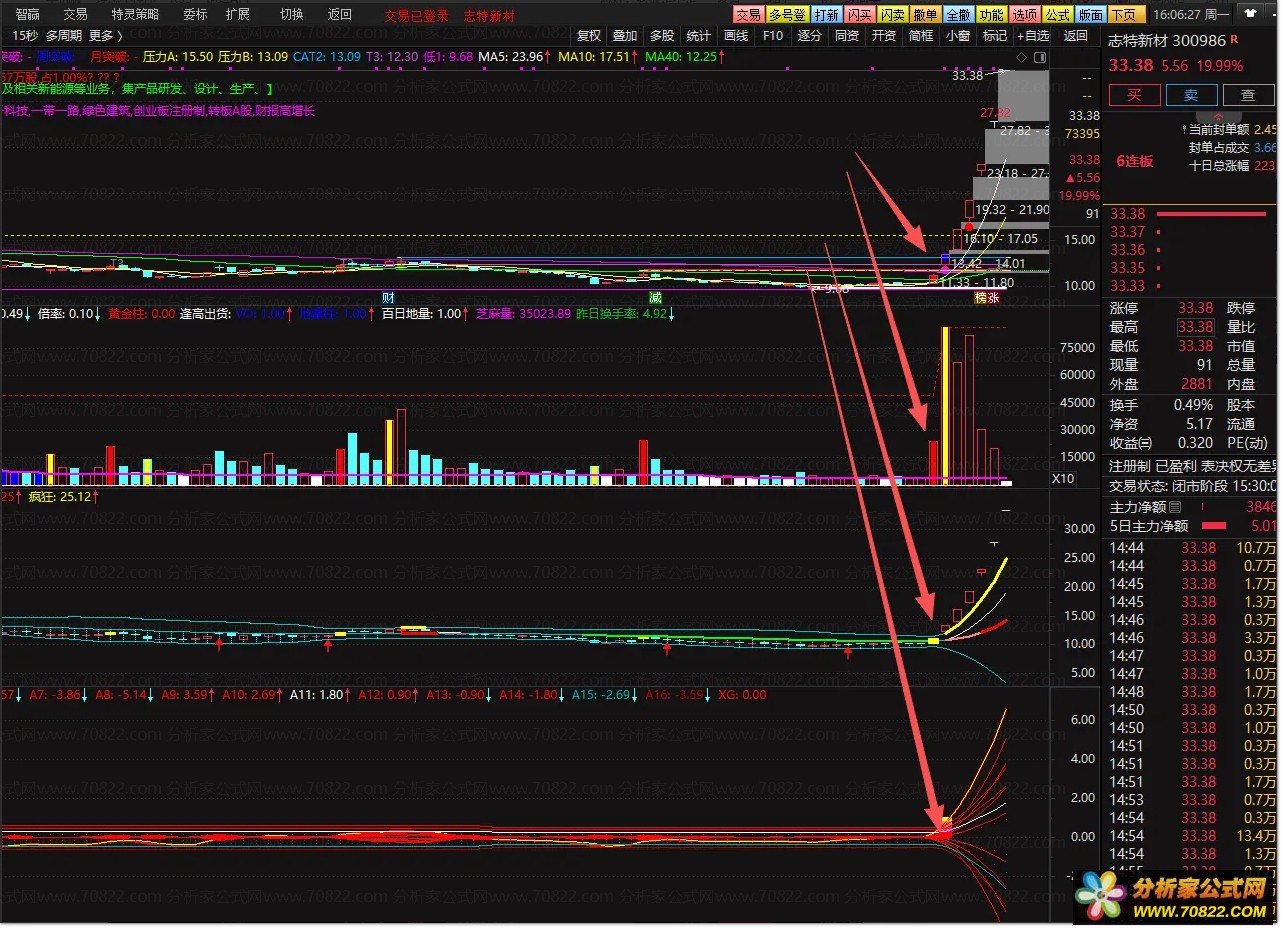Click the 逐分 toolbar item
Image resolution: width=1283 pixels, height=928 pixels.
pos(810,36)
